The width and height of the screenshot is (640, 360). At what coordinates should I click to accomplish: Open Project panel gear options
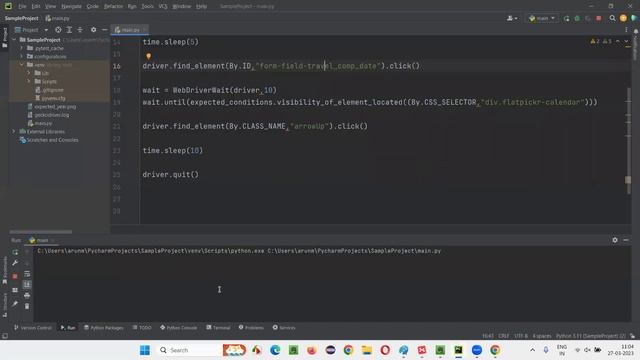pos(93,30)
